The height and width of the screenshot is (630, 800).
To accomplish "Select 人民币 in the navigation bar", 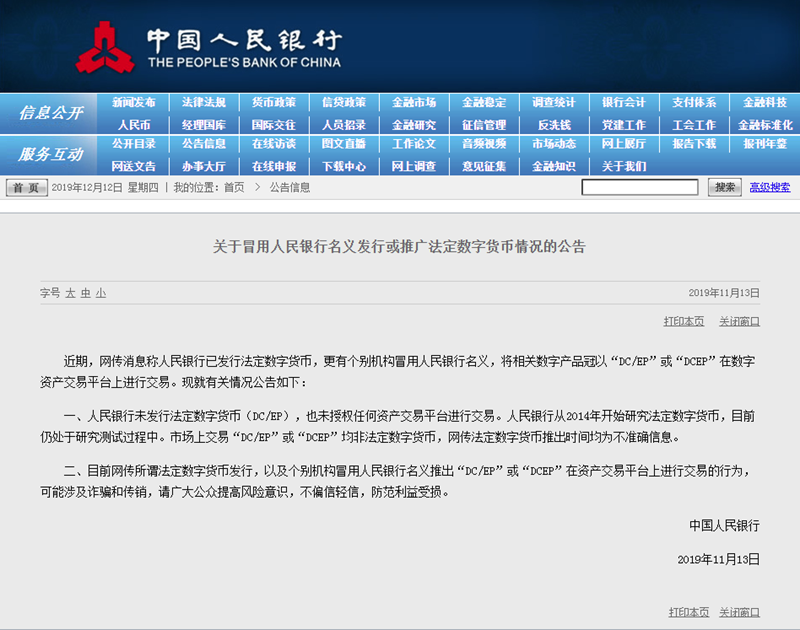I will 134,125.
